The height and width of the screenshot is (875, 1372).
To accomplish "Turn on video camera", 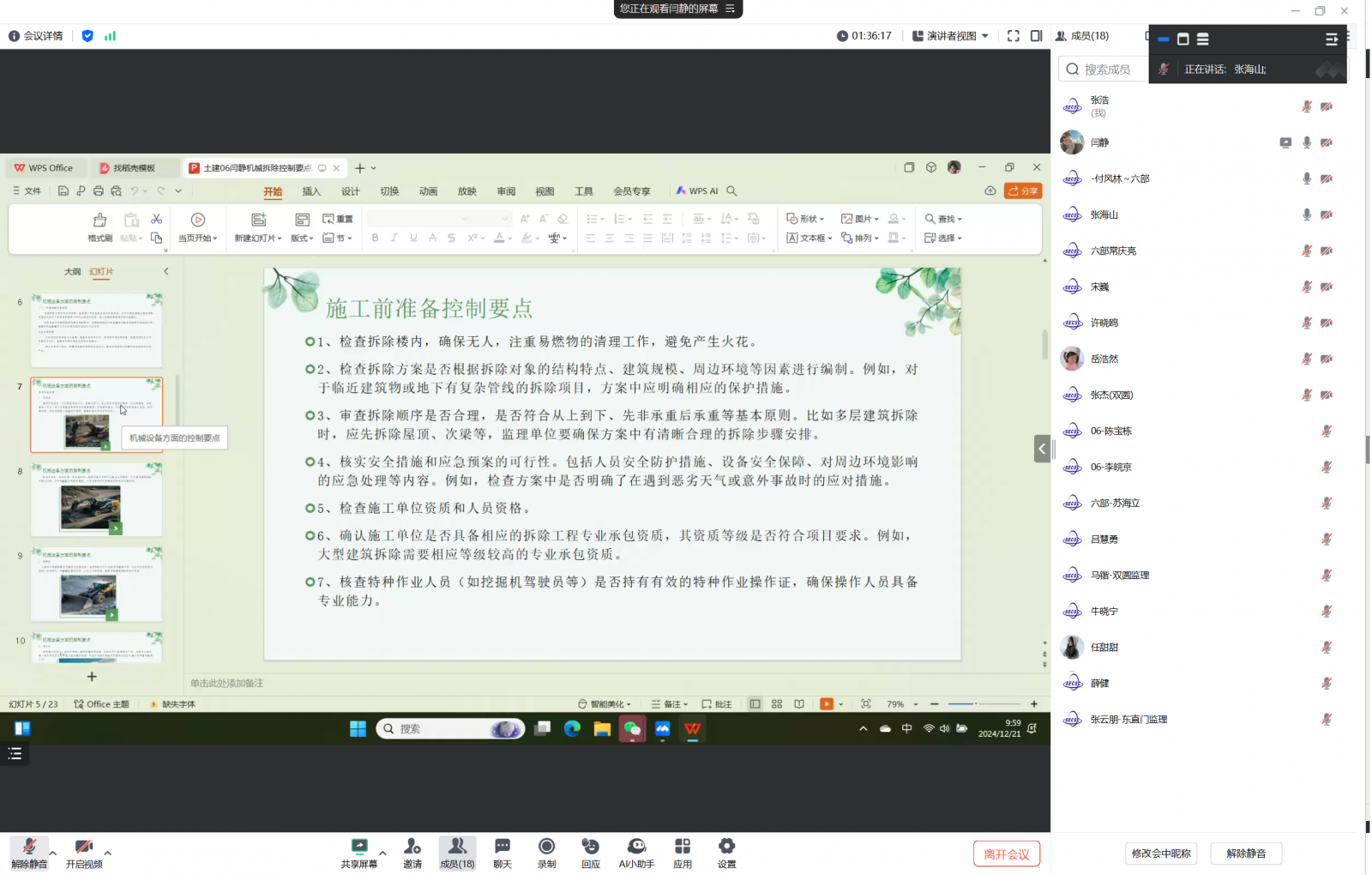I will (x=84, y=853).
